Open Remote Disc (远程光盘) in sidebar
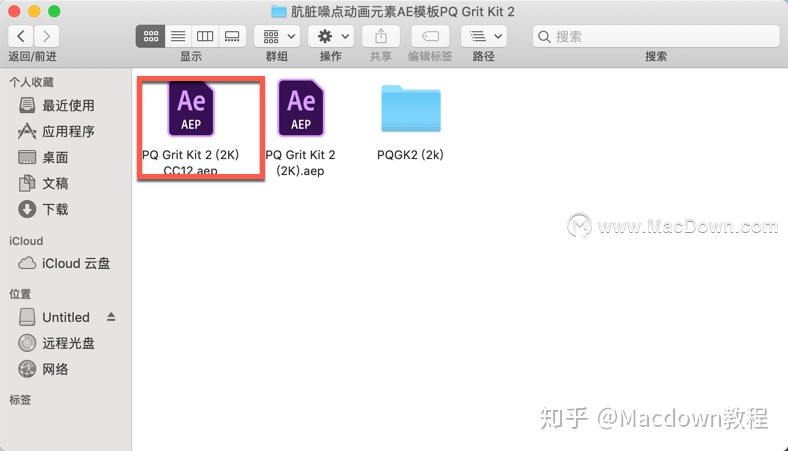The image size is (788, 451). pyautogui.click(x=57, y=343)
